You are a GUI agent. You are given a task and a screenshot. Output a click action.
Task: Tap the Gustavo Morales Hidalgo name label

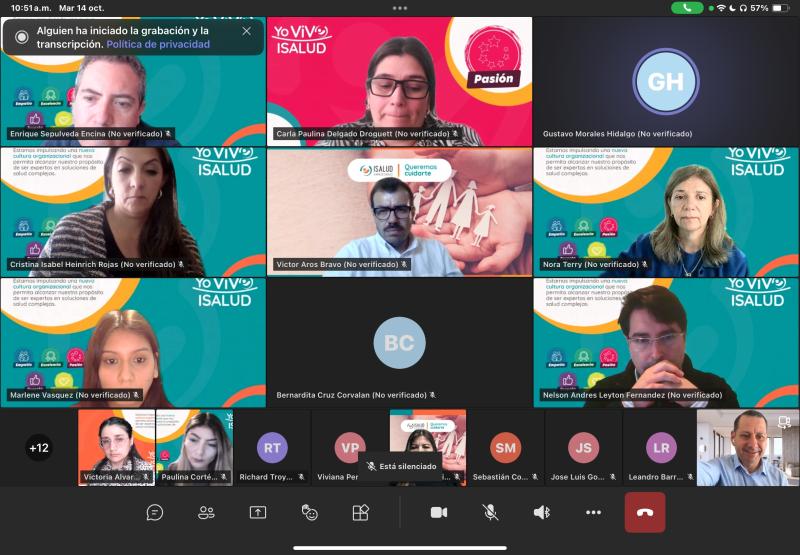tap(617, 134)
